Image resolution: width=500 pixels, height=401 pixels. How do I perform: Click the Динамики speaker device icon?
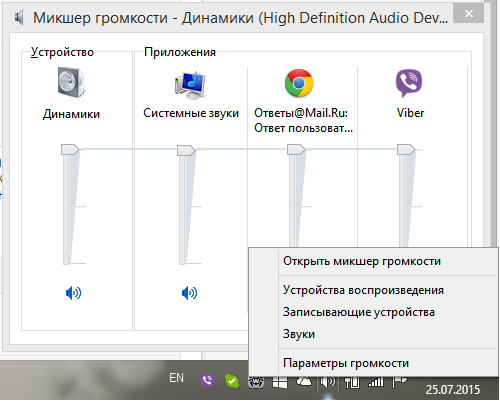tap(71, 82)
